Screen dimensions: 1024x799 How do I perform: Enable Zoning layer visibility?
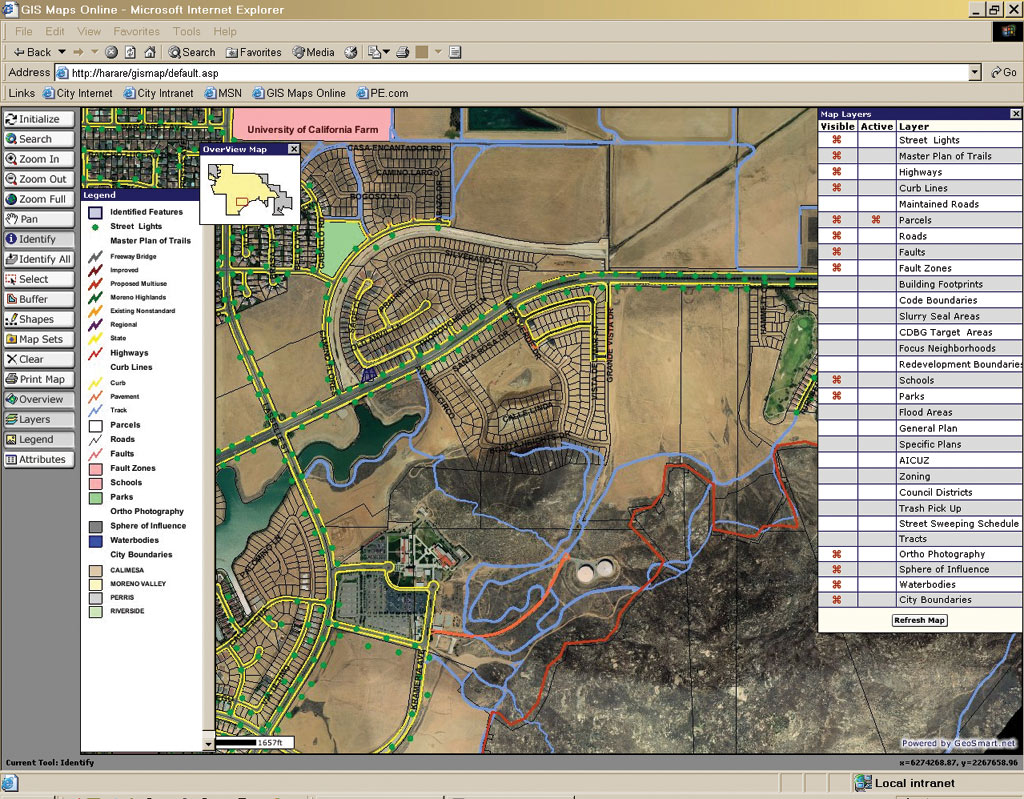[x=837, y=476]
